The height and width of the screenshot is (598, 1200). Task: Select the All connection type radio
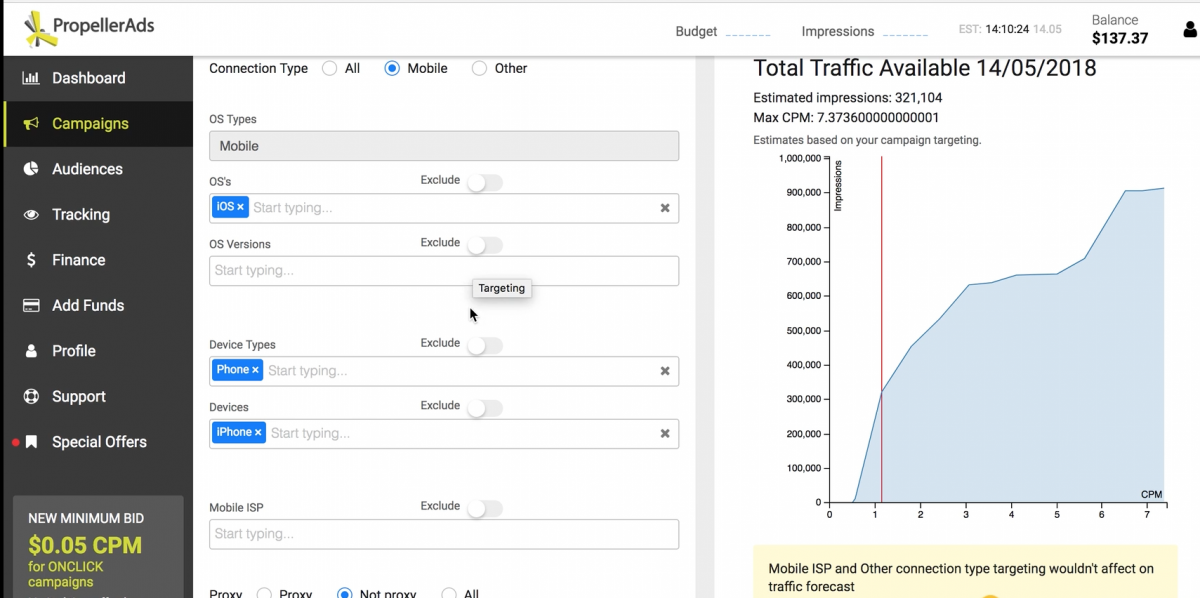(329, 69)
